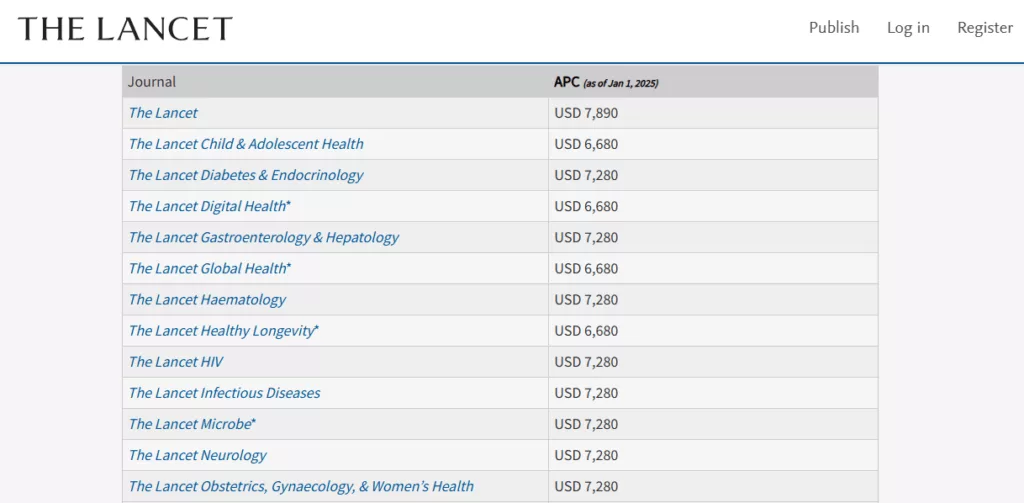The height and width of the screenshot is (503, 1024).
Task: Open The Lancet Child & Adolescent Health
Action: [246, 144]
